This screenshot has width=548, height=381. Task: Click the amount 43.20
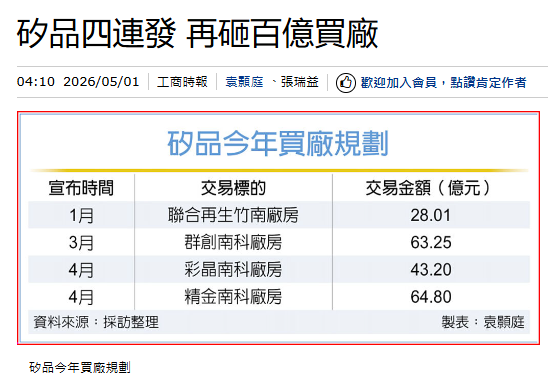point(431,269)
